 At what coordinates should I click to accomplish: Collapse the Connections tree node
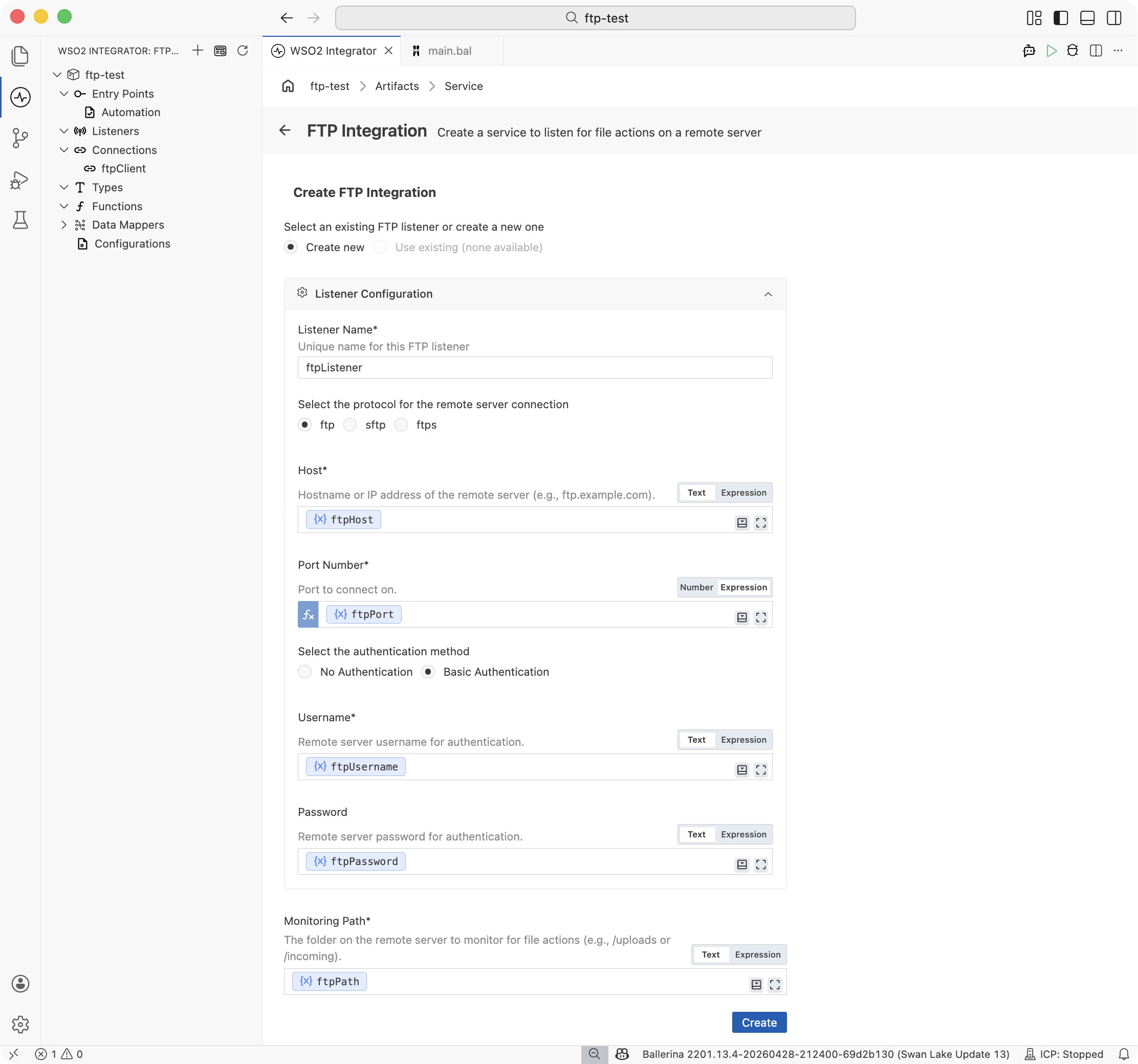coord(64,150)
